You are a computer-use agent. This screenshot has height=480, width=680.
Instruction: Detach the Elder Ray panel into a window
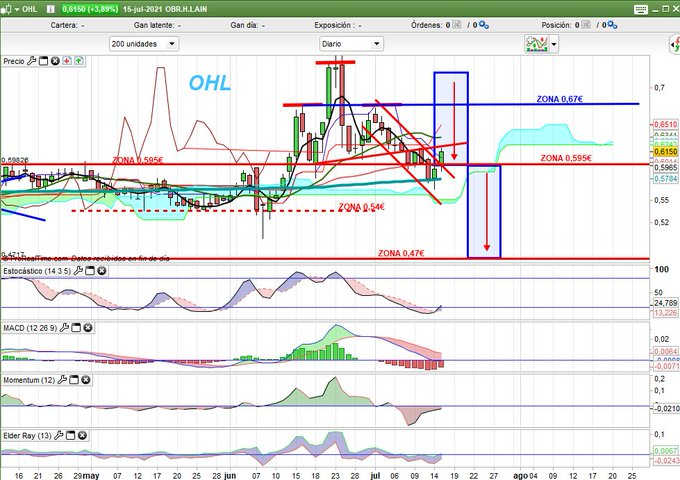point(70,435)
